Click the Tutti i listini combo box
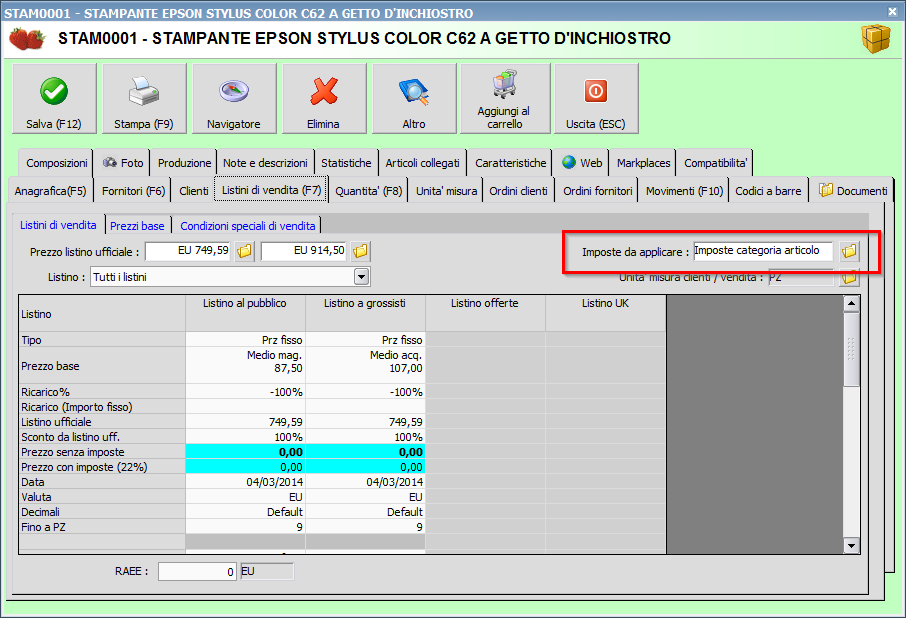Image resolution: width=906 pixels, height=618 pixels. 230,277
